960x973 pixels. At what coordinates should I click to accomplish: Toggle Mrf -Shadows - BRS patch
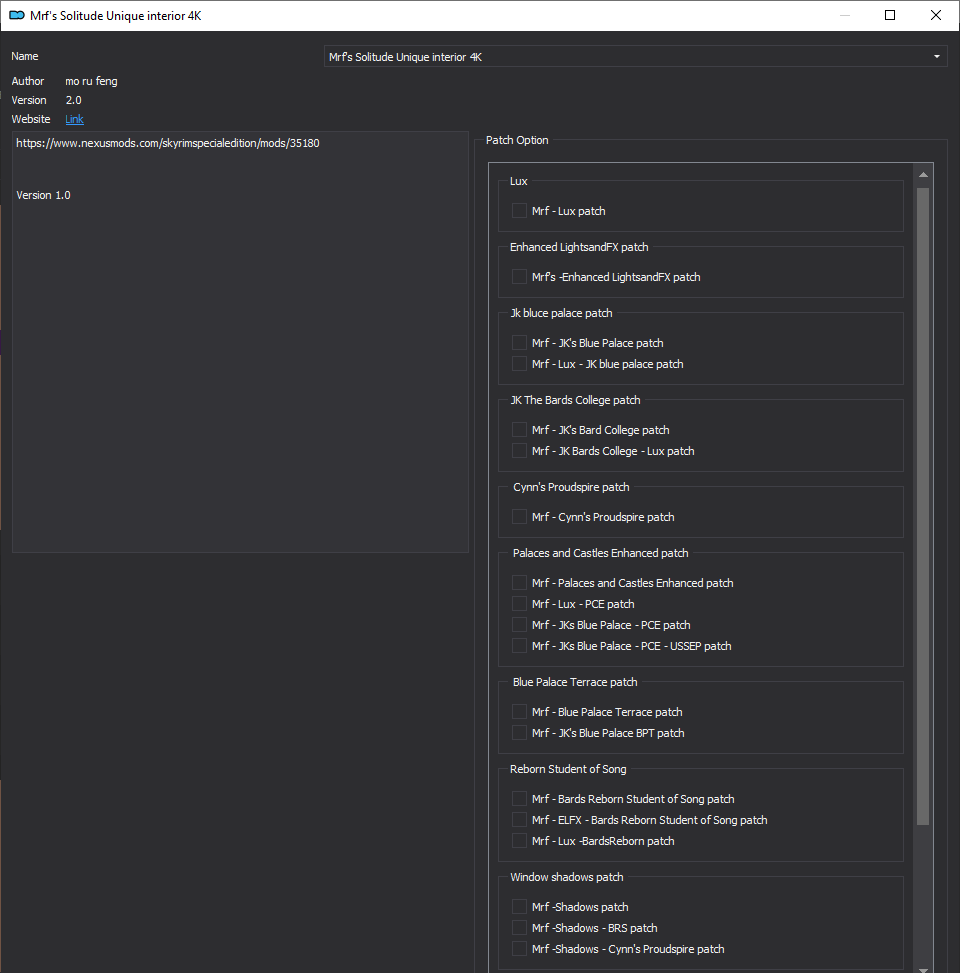tap(519, 927)
